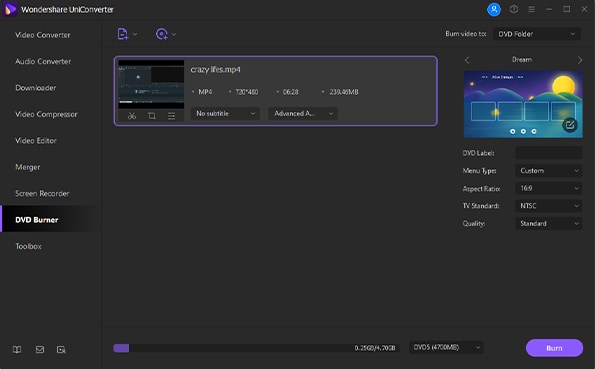Switch to Video Converter section
595x369 pixels.
[42, 35]
